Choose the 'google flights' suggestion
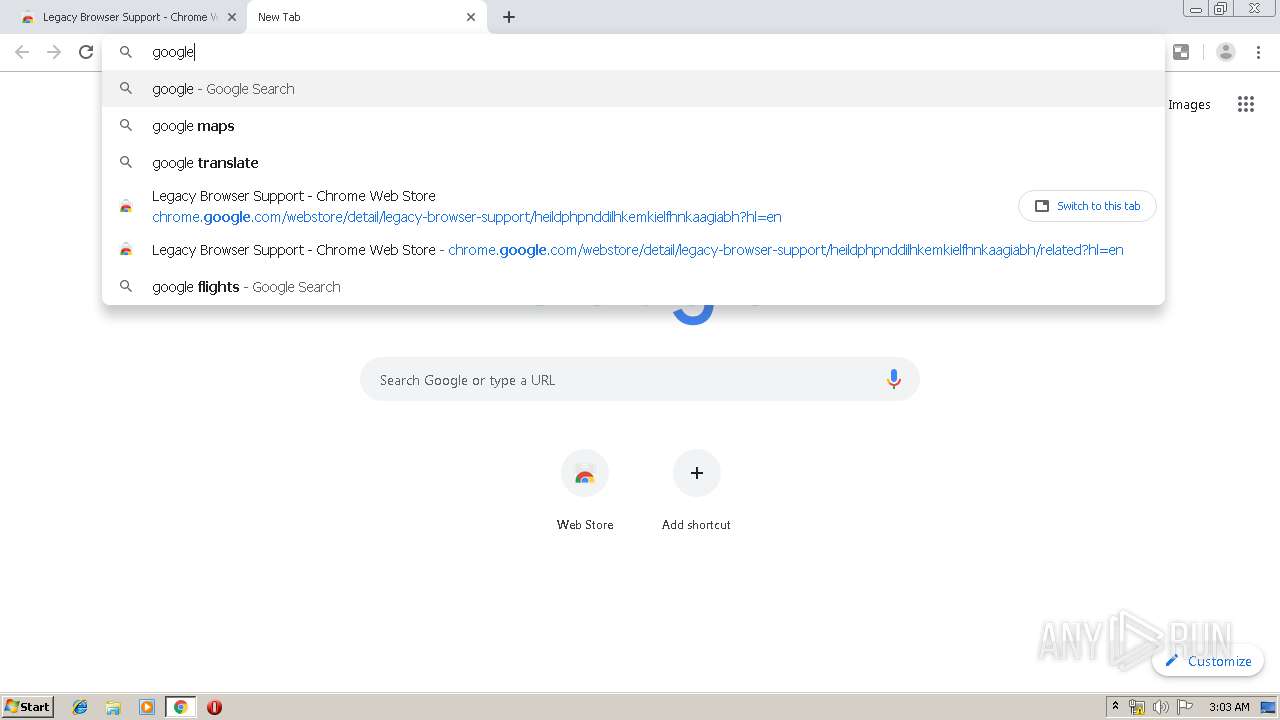Image resolution: width=1280 pixels, height=720 pixels. pos(633,287)
